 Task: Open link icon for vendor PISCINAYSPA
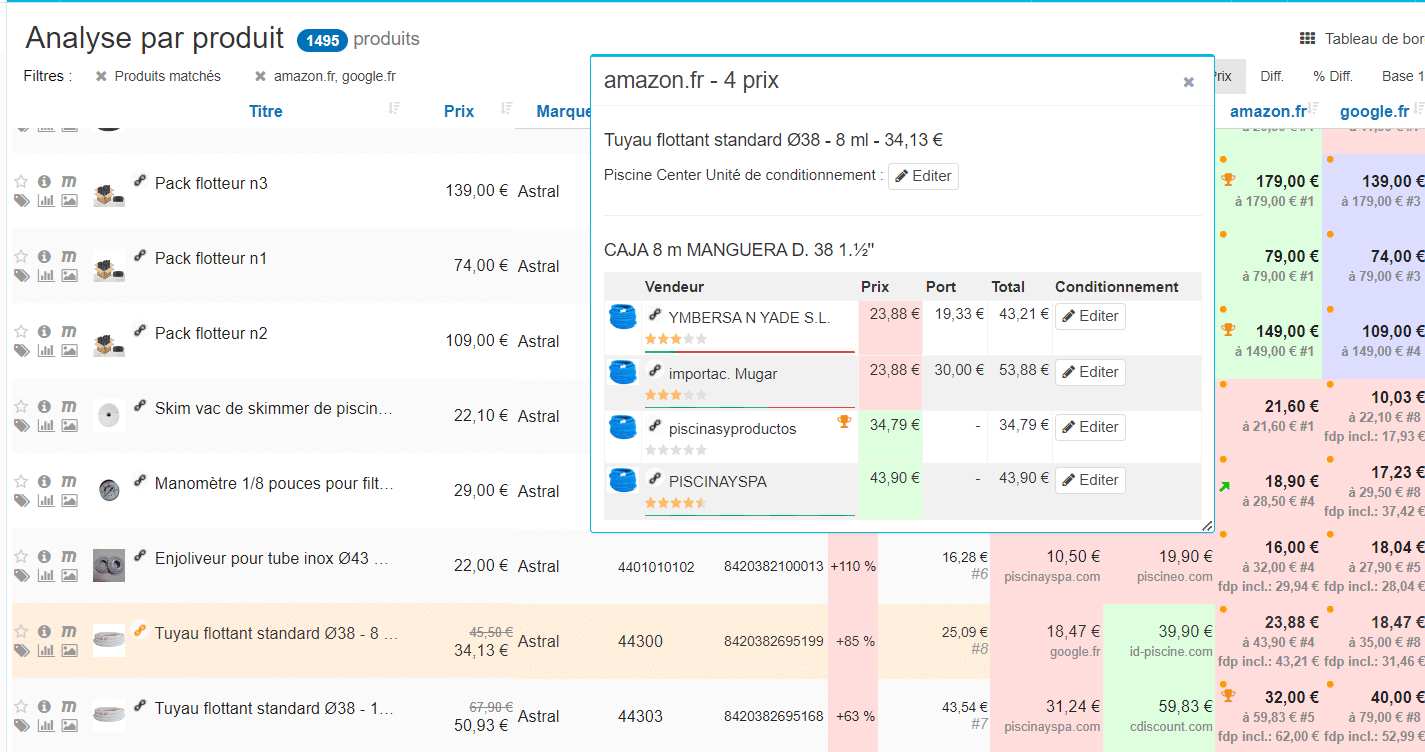click(654, 479)
